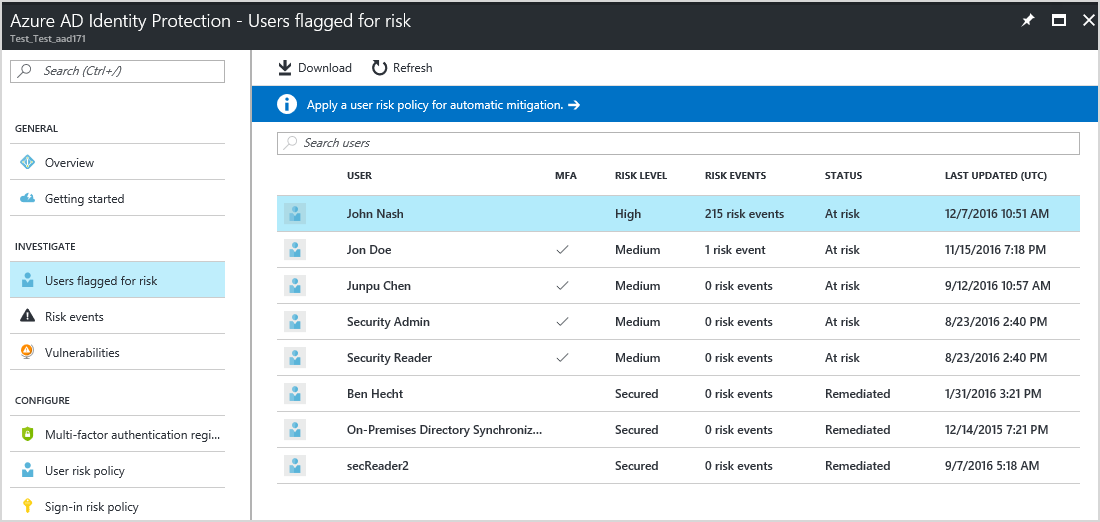Select the Ben Hecht user row
Screen dimensions: 1100x522
tap(678, 394)
